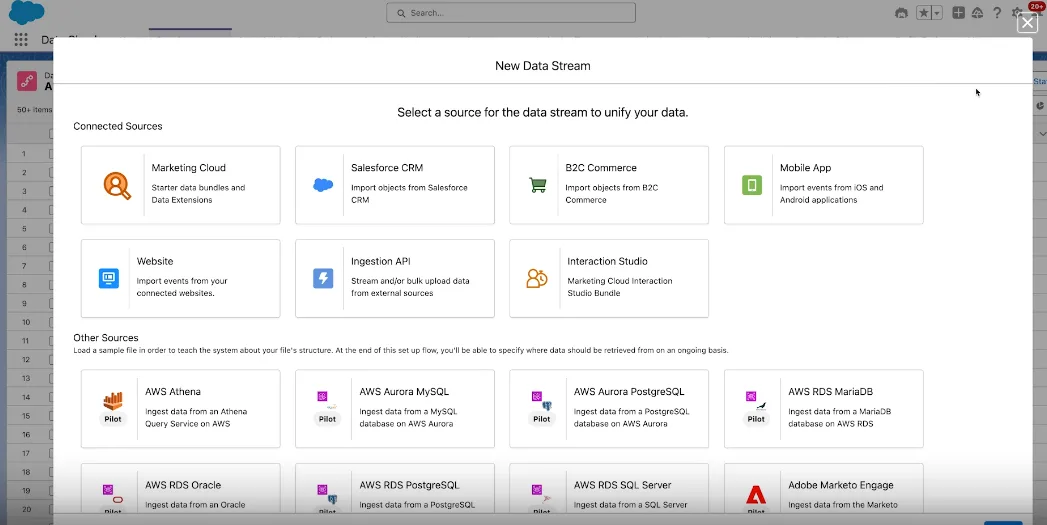Pick the Interaction Studio person-clock icon
This screenshot has height=525, width=1047.
537,279
